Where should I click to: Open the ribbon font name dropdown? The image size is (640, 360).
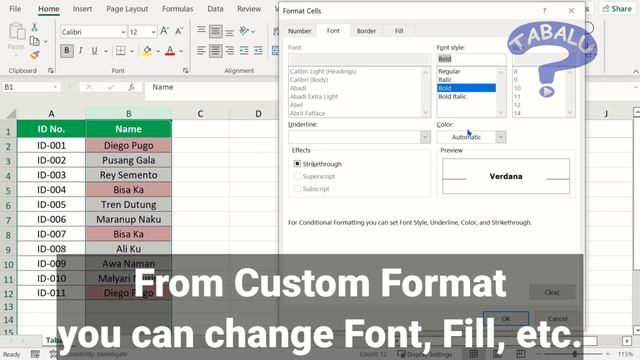123,32
